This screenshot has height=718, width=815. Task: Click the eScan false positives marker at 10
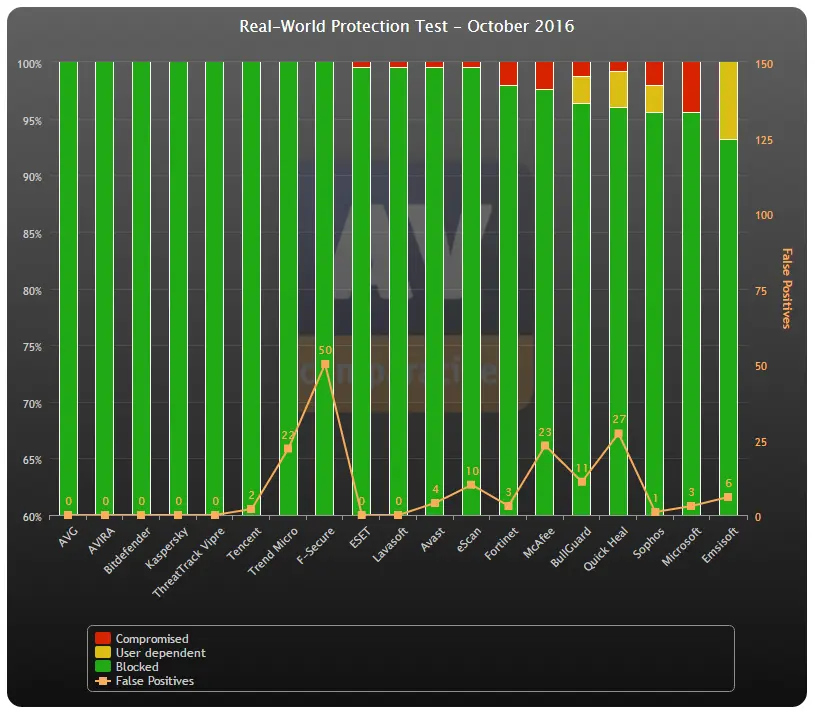471,485
